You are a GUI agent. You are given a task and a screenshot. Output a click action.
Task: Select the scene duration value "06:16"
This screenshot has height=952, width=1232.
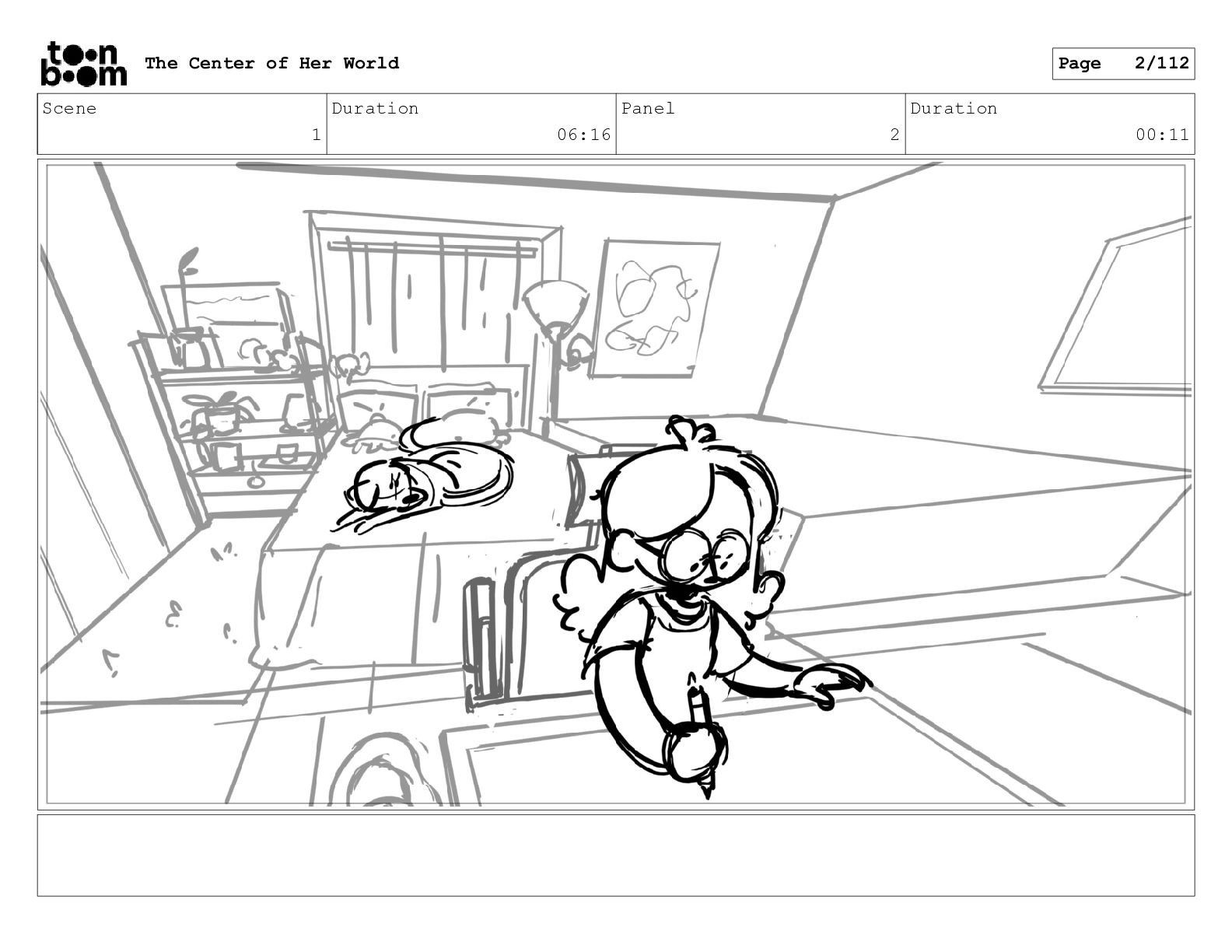click(x=583, y=135)
